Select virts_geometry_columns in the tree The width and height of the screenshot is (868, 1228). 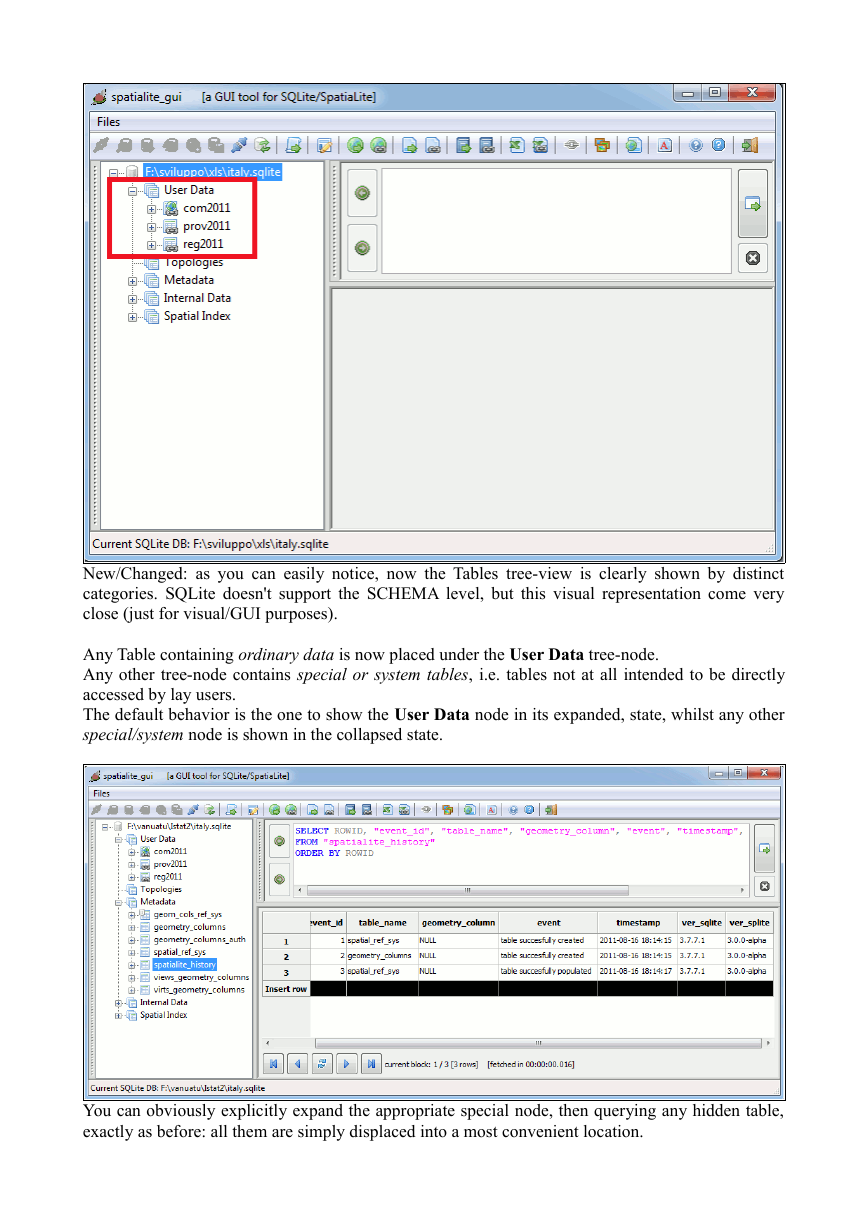199,990
